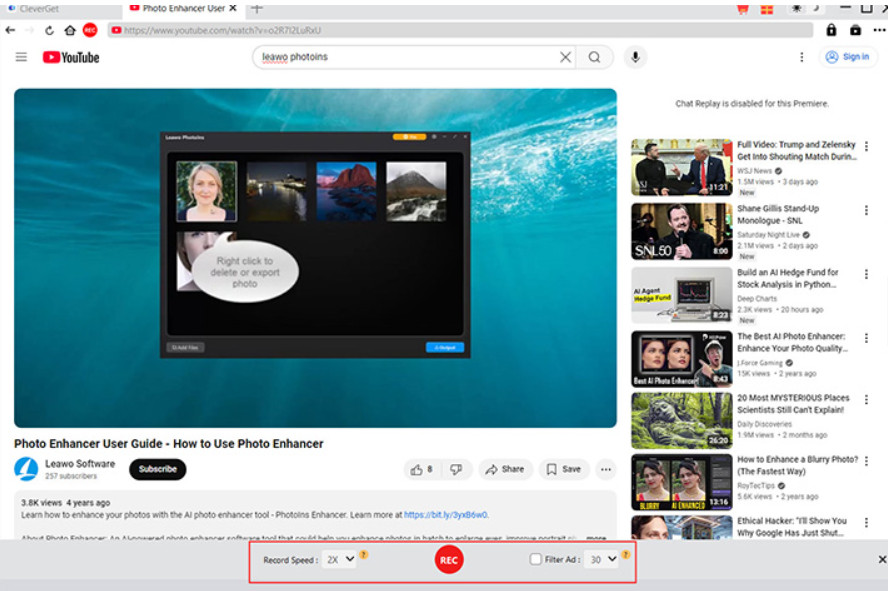Click the orange grid icon in the title bar
888x591 pixels.
(x=767, y=8)
